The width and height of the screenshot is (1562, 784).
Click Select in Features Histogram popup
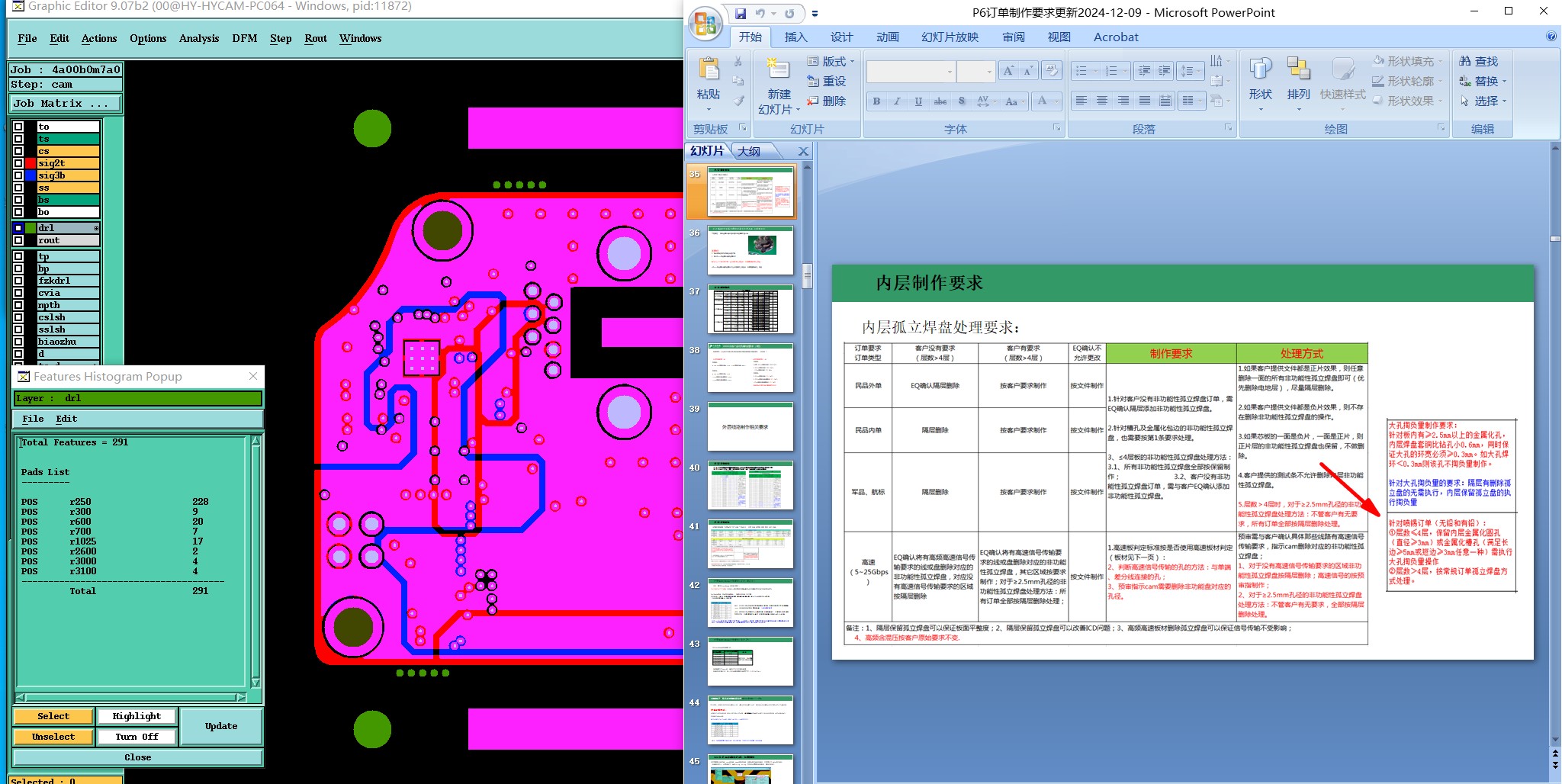pyautogui.click(x=53, y=716)
